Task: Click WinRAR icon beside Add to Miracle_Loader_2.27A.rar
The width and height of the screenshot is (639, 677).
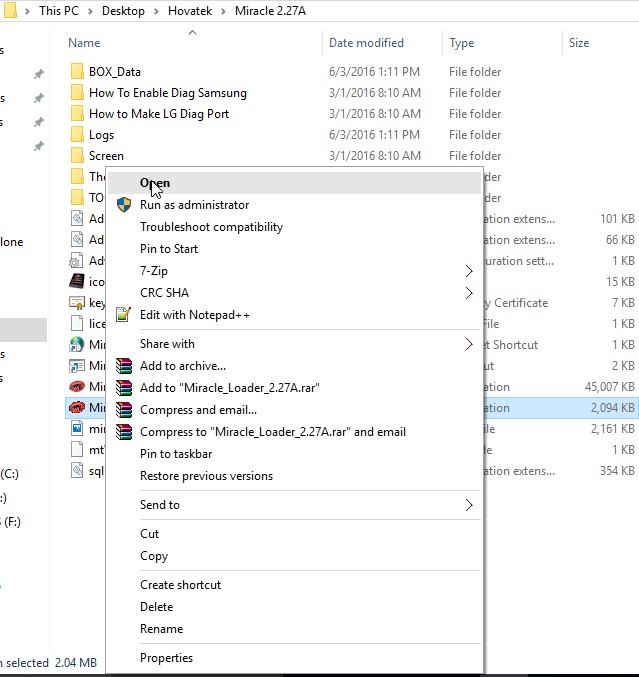Action: 124,388
